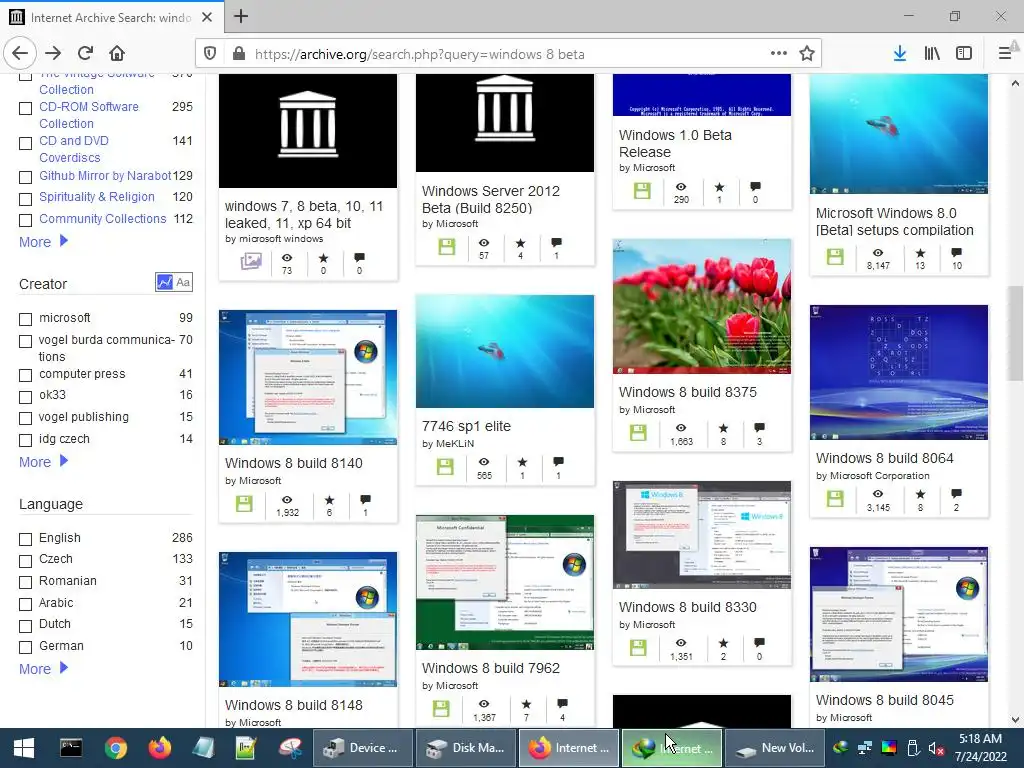1024x768 pixels.
Task: Click comments icon on Windows 8 build 8064
Action: pos(956,494)
